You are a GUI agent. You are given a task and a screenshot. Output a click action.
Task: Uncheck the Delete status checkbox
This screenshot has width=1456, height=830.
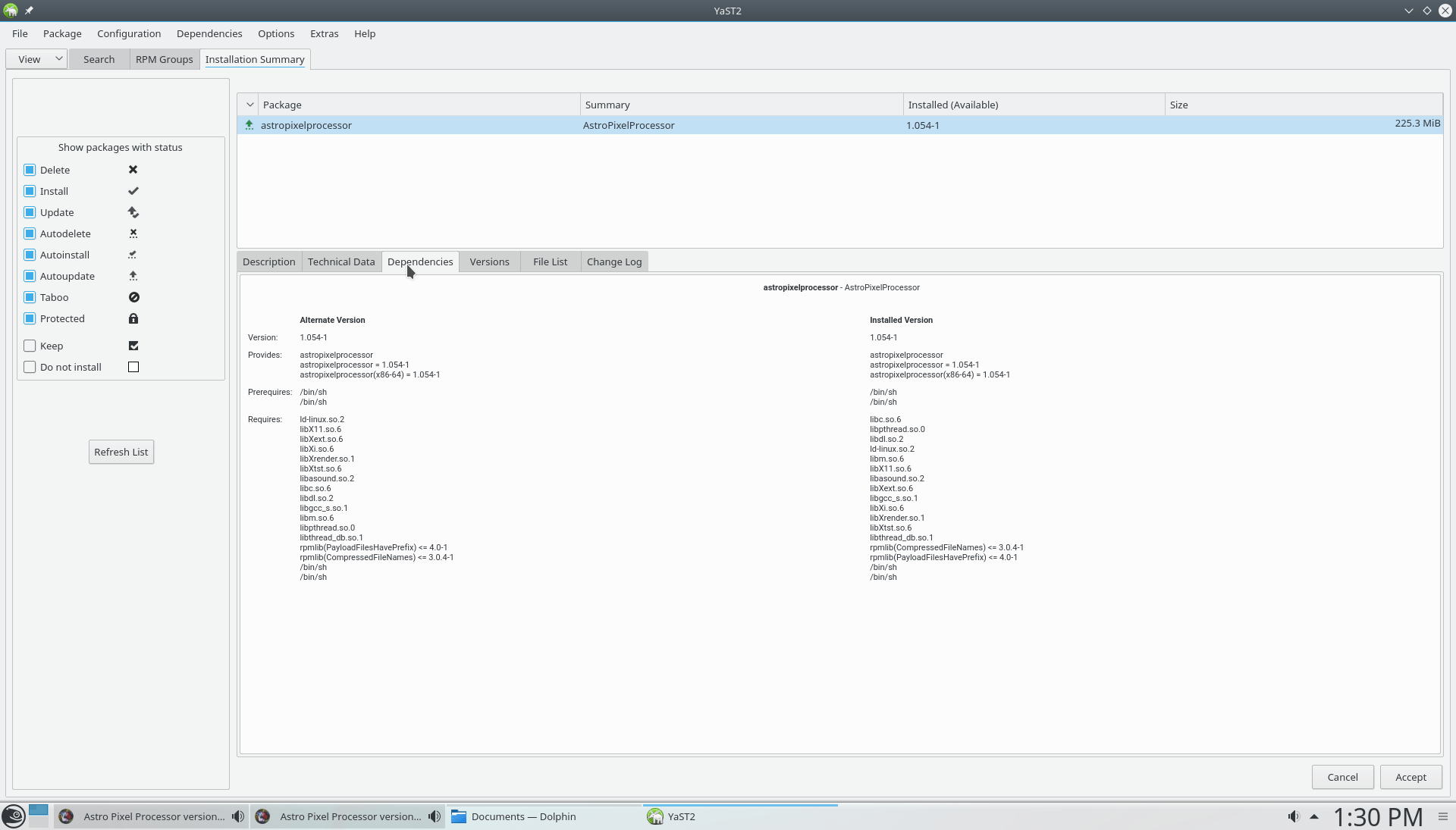(30, 170)
